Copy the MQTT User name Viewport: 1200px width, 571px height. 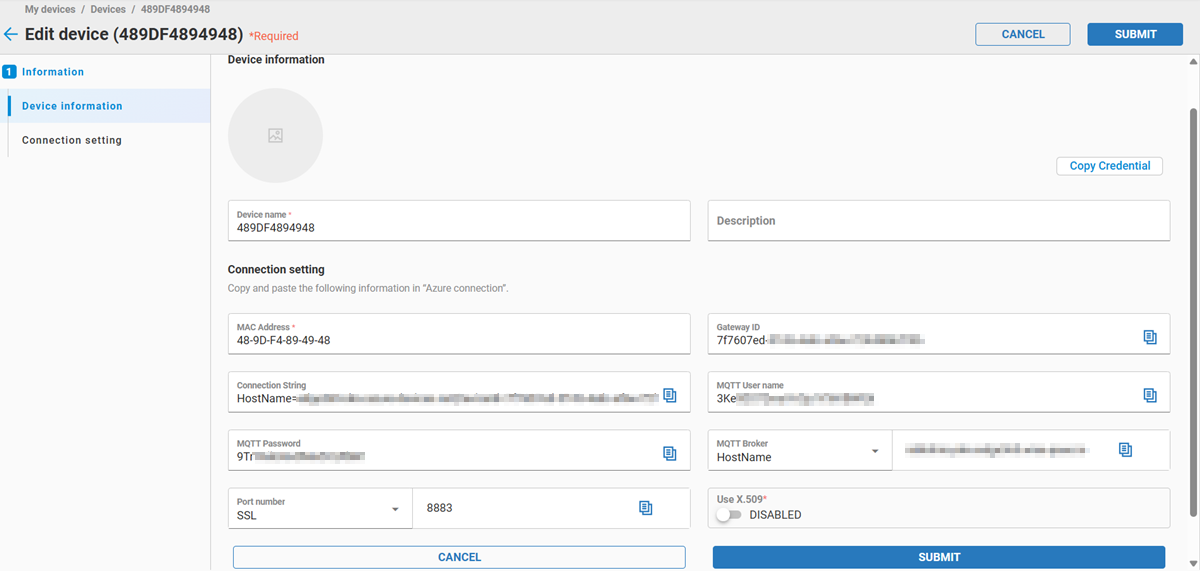[x=1149, y=395]
